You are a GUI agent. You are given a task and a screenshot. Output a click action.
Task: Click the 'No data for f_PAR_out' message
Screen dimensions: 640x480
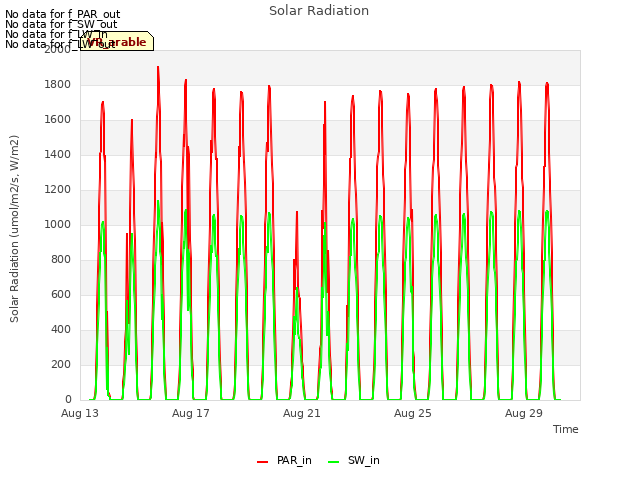point(62,15)
